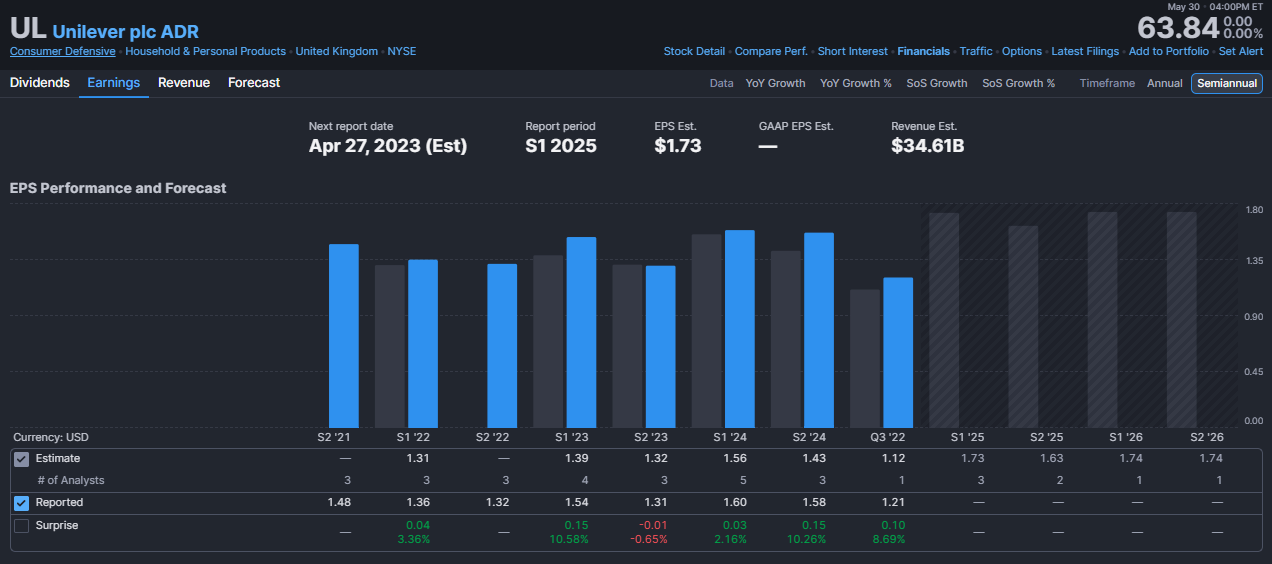Open the Forecast tab
The image size is (1272, 564).
coord(254,83)
